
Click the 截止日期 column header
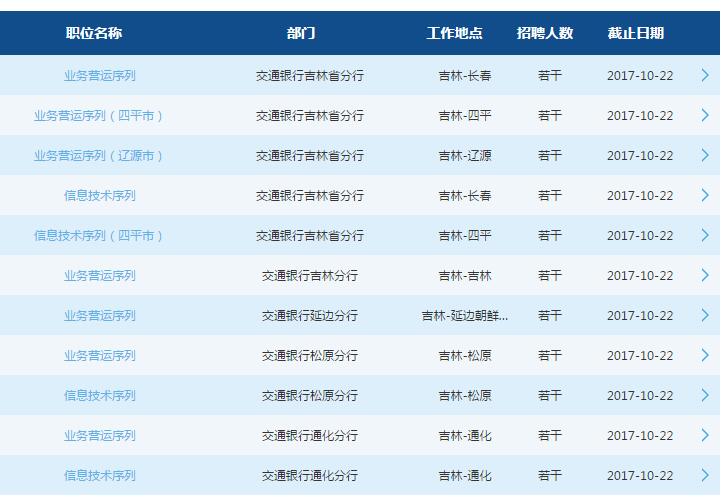[x=635, y=33]
